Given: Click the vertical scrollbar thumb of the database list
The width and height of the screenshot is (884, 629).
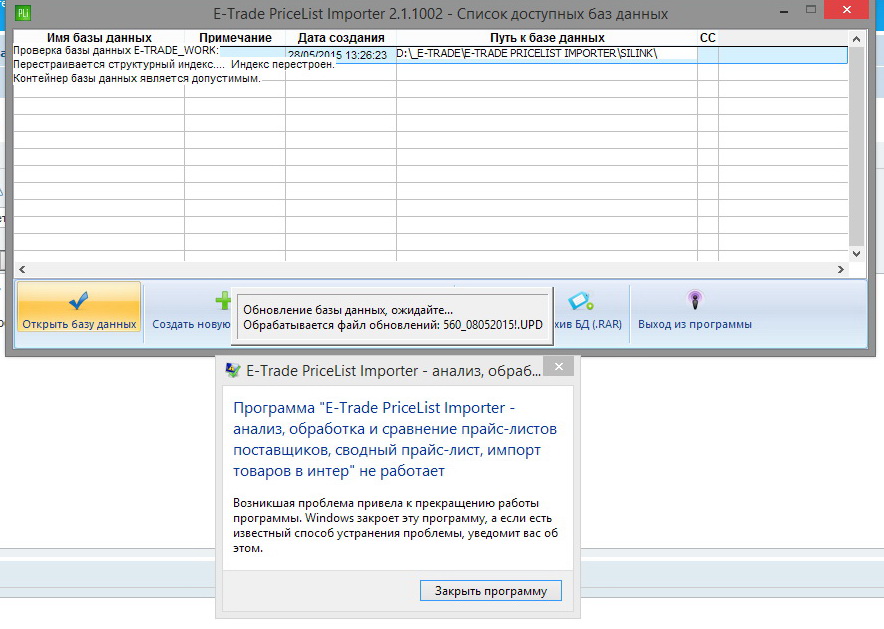Looking at the screenshot, I should tap(856, 147).
